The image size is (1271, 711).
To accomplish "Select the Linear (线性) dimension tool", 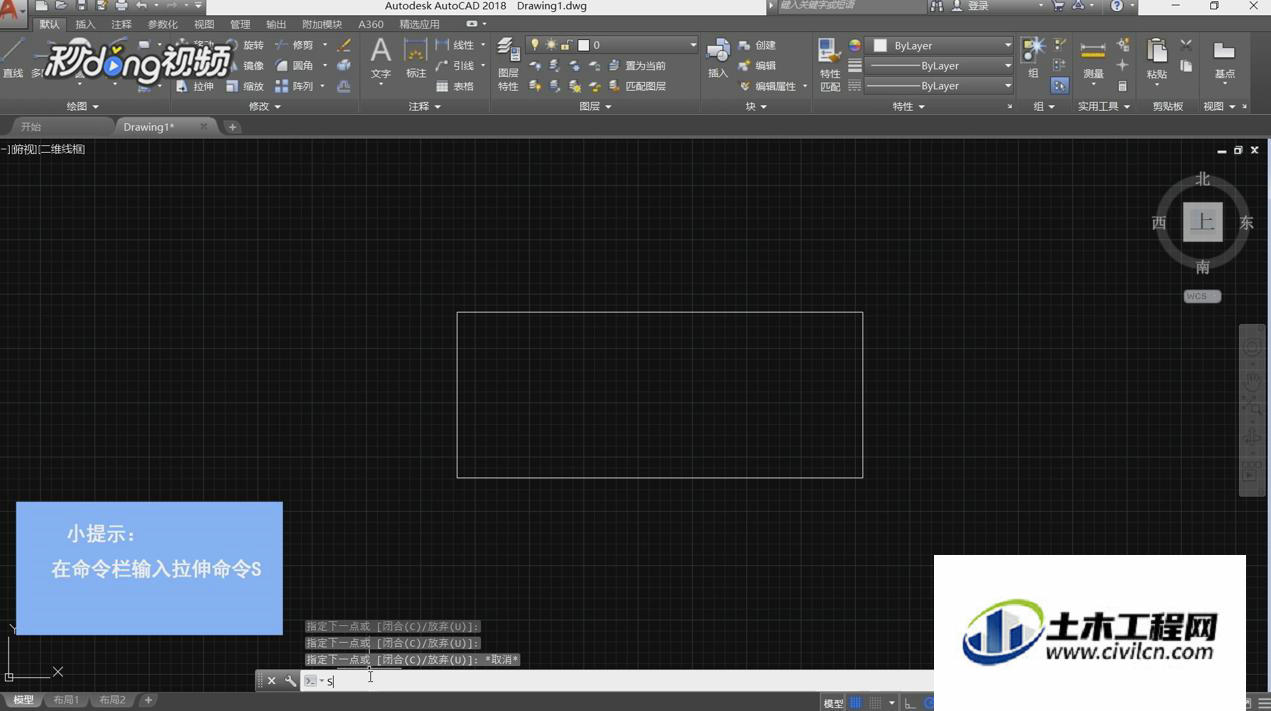I will click(x=455, y=45).
